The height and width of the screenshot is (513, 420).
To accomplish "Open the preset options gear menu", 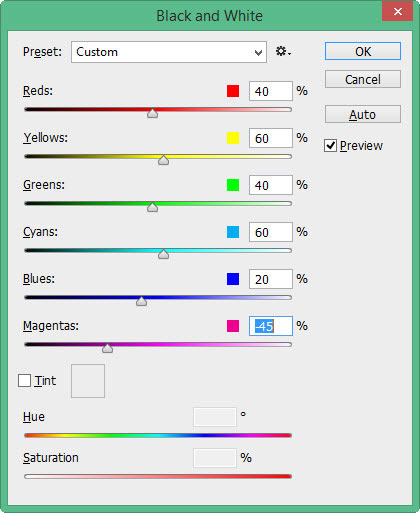I will (x=283, y=52).
